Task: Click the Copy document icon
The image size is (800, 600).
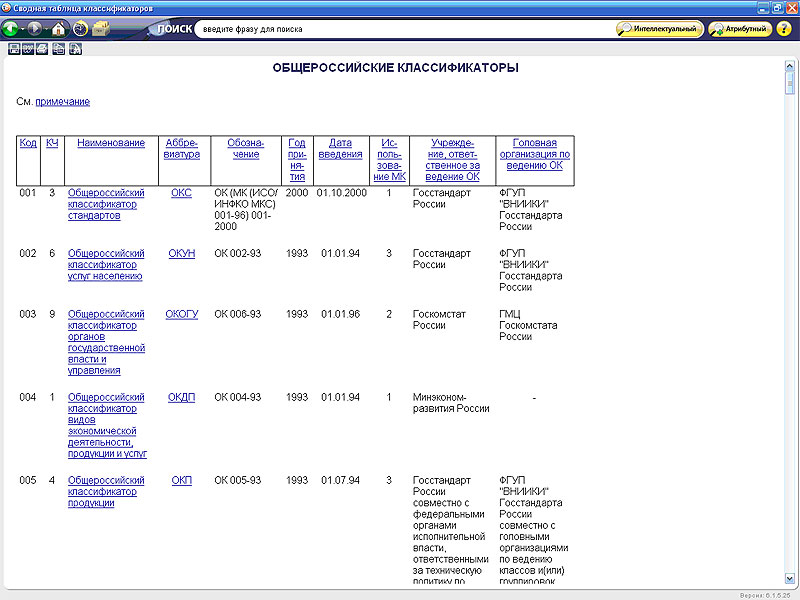Action: click(58, 49)
